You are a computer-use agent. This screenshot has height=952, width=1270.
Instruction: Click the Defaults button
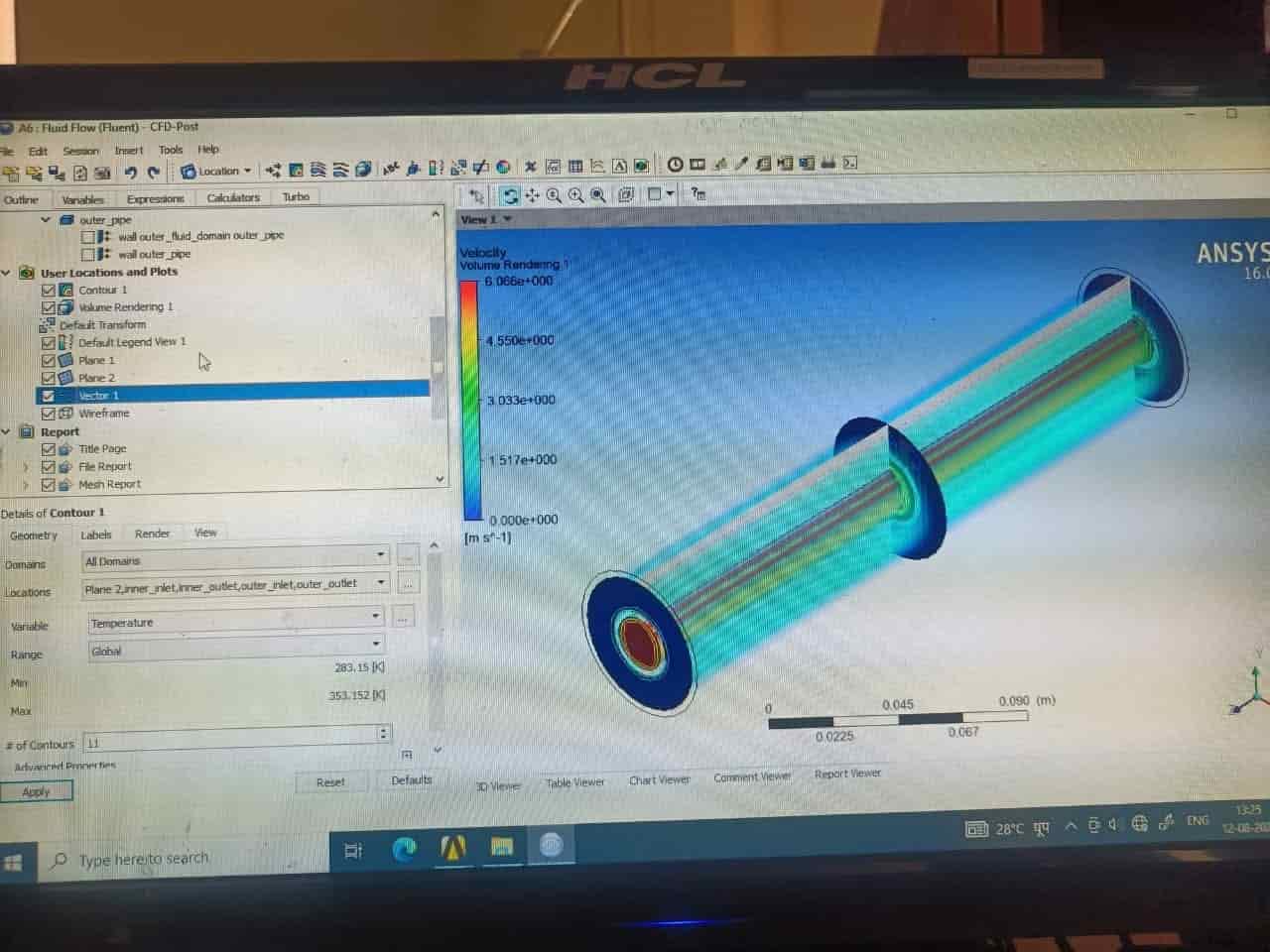pos(411,780)
